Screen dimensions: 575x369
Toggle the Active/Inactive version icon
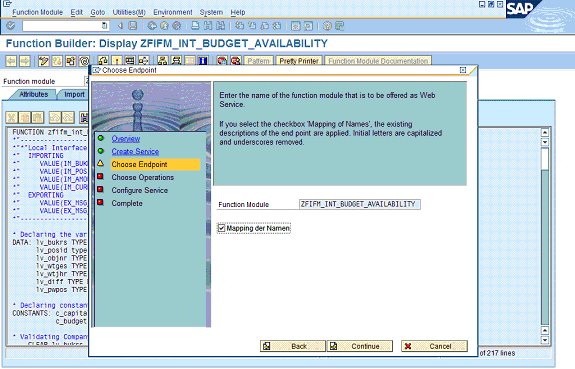pos(57,61)
